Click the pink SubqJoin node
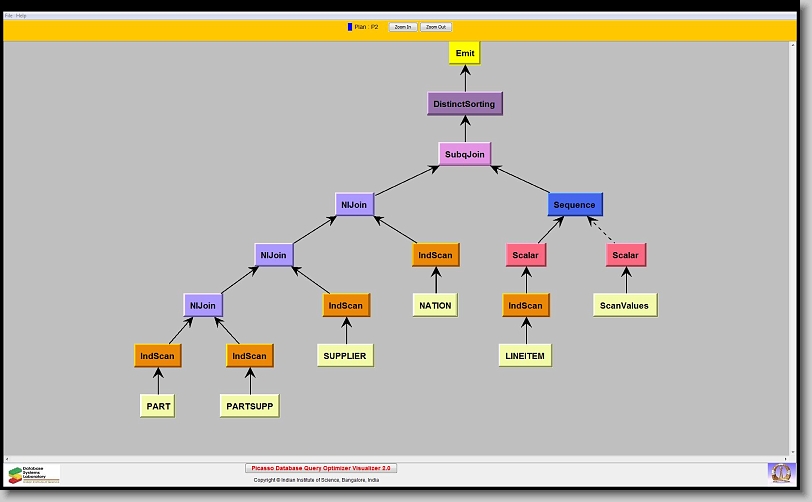 pyautogui.click(x=464, y=154)
